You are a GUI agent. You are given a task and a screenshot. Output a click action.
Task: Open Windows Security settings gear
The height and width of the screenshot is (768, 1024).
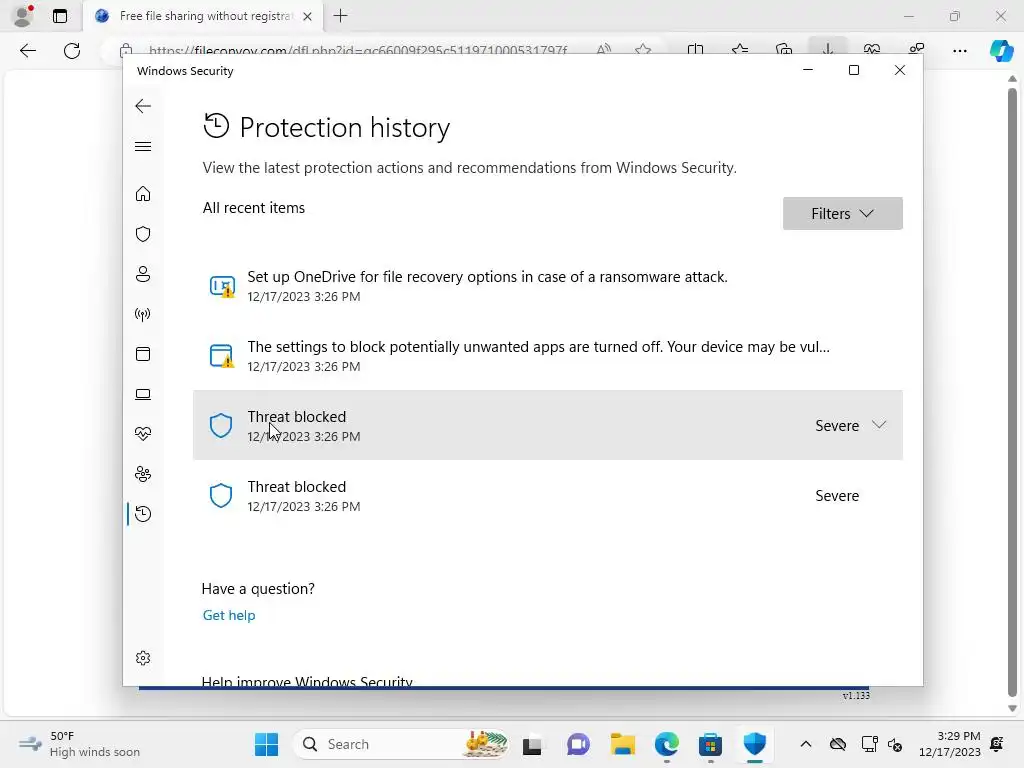(143, 658)
